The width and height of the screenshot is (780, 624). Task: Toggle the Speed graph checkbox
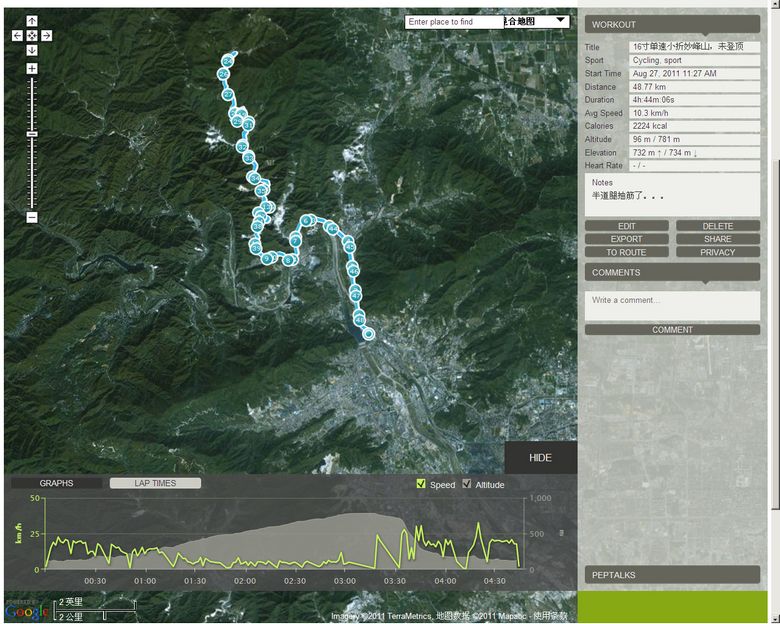click(x=421, y=484)
